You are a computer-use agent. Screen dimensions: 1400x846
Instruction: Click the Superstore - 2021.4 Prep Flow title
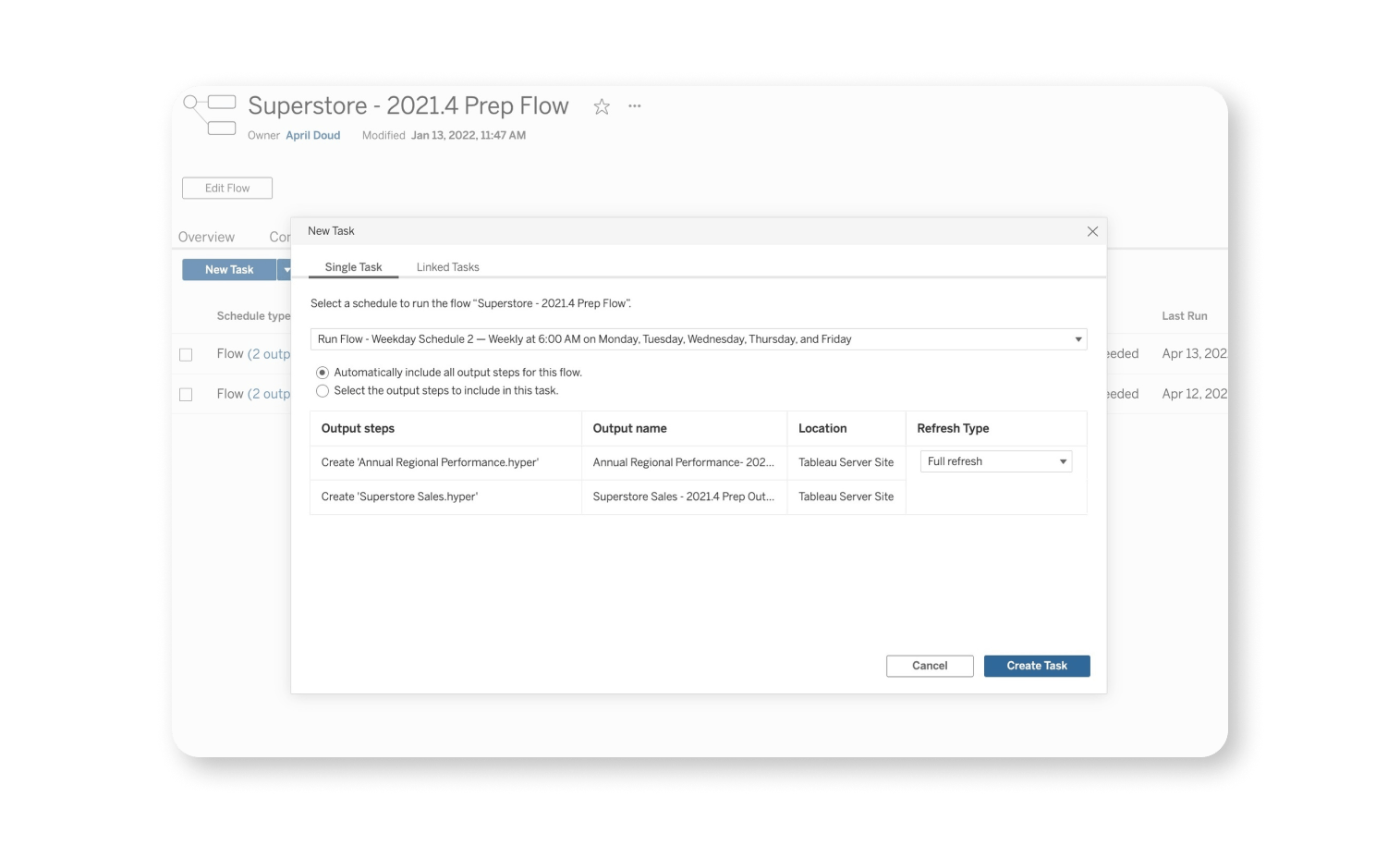(x=408, y=106)
